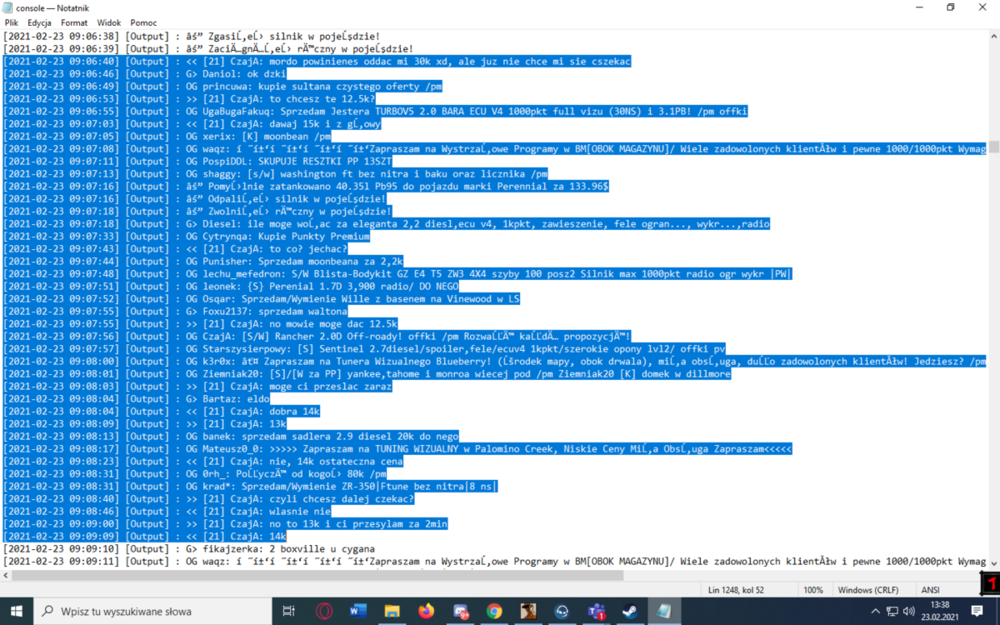Open Microsoft Word from the taskbar
Screen dimensions: 1000x625
(x=358, y=611)
